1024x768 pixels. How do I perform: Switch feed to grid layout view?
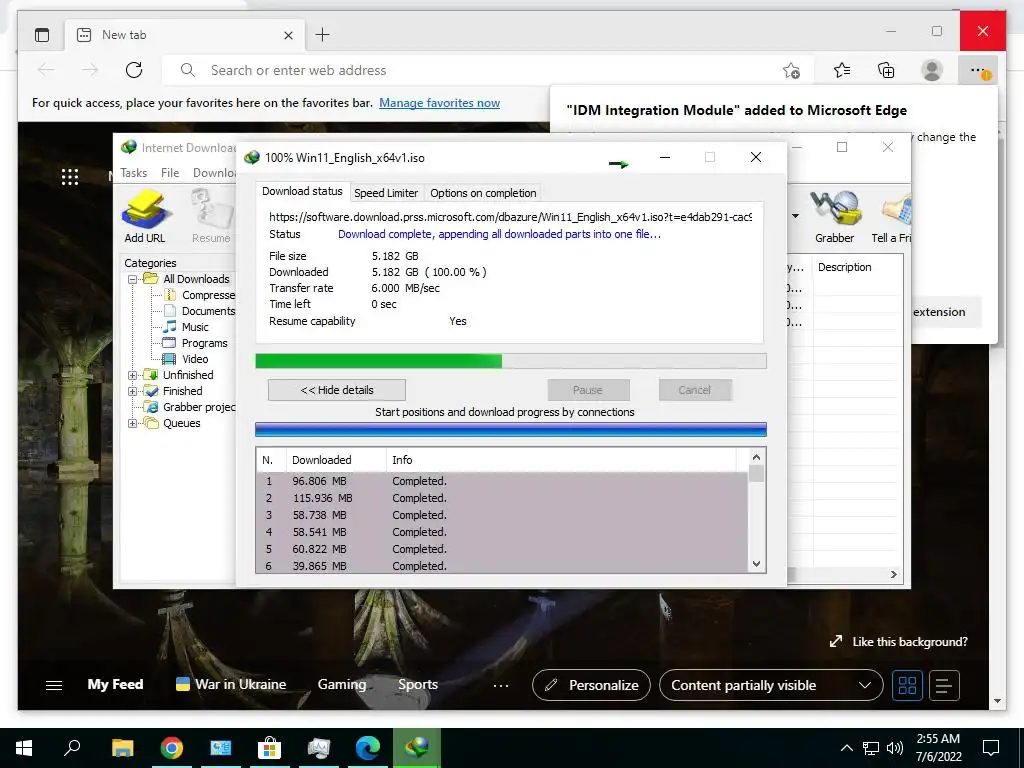coord(907,685)
